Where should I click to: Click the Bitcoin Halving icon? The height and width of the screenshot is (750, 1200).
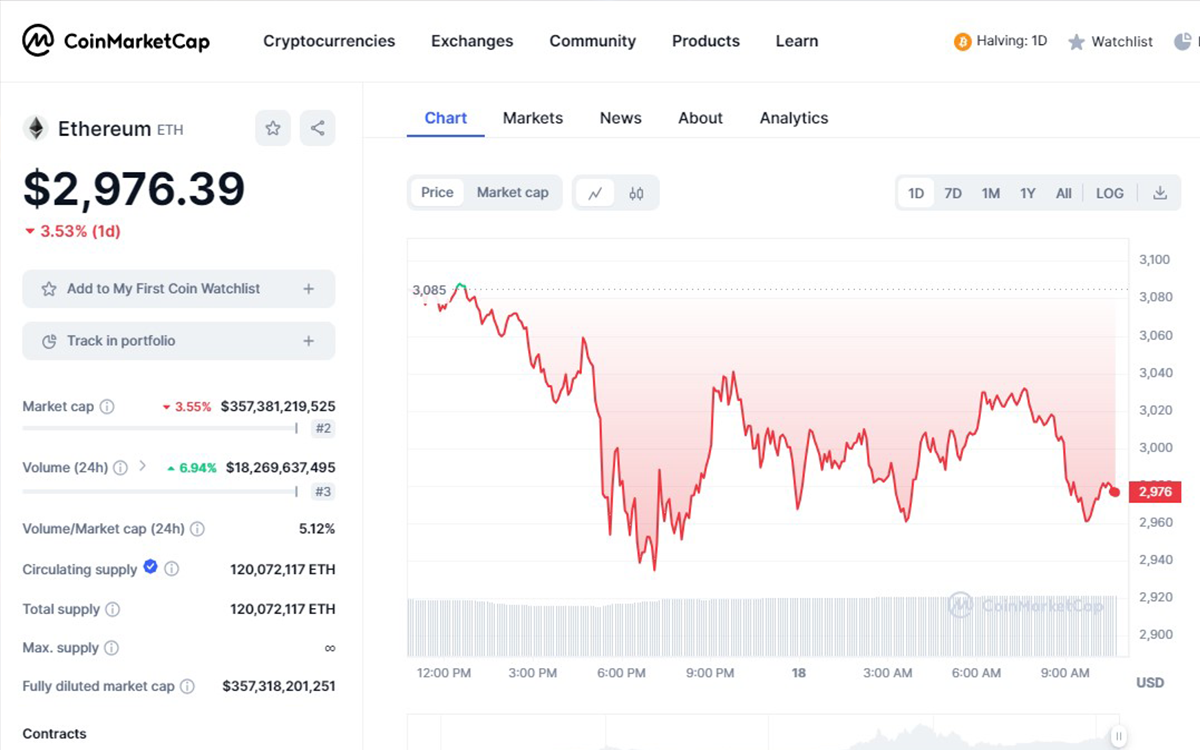coord(962,42)
